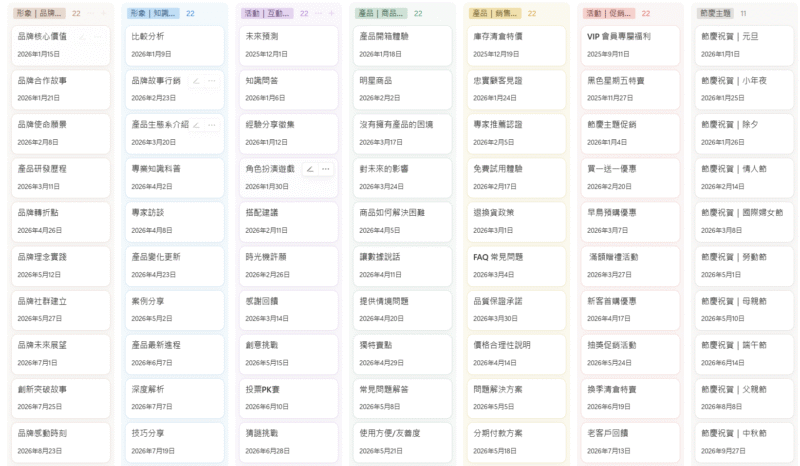The image size is (800, 466).
Task: Open the 分期付款方案 card
Action: (516, 442)
